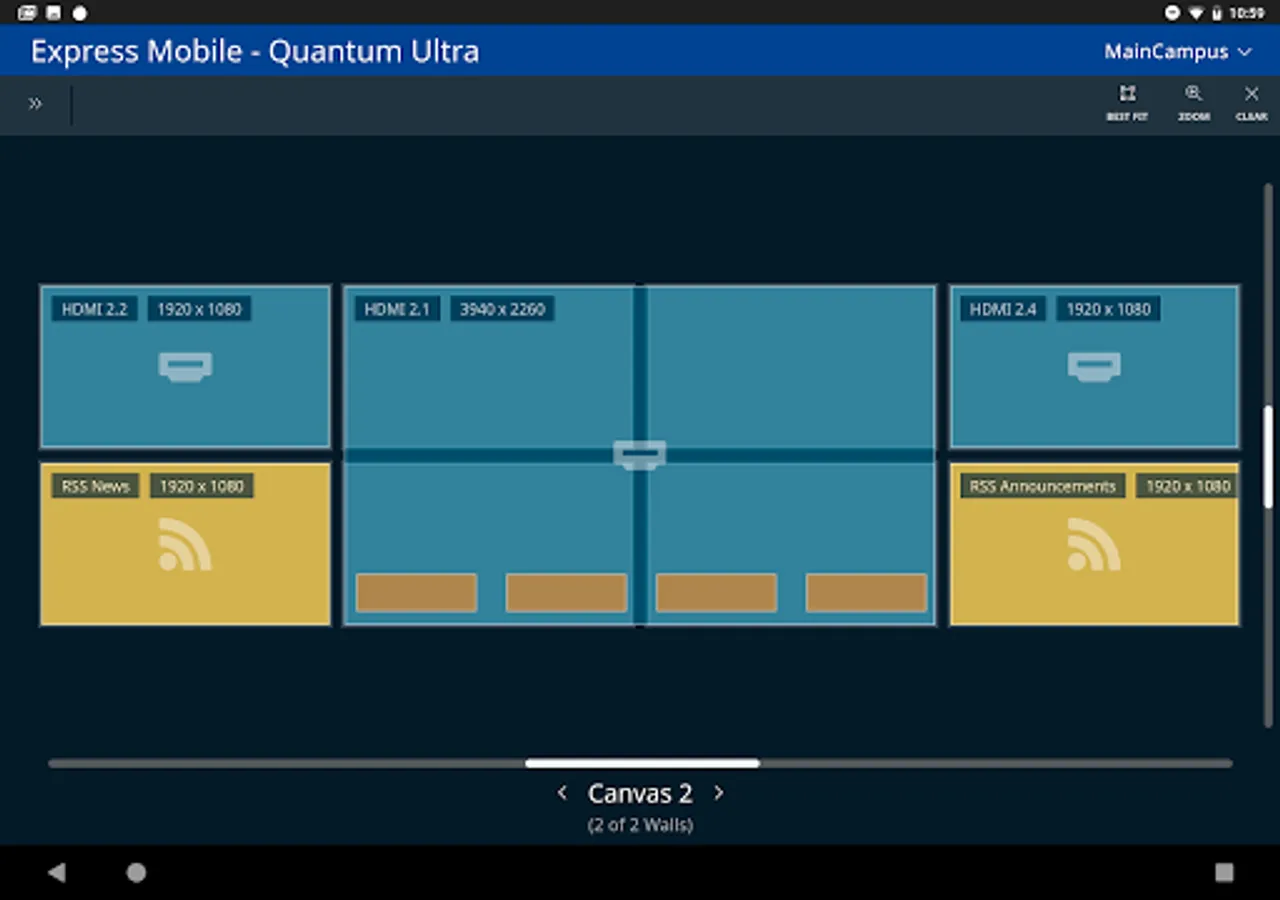Go to previous canvas with left arrow
This screenshot has width=1280, height=900.
pos(562,793)
